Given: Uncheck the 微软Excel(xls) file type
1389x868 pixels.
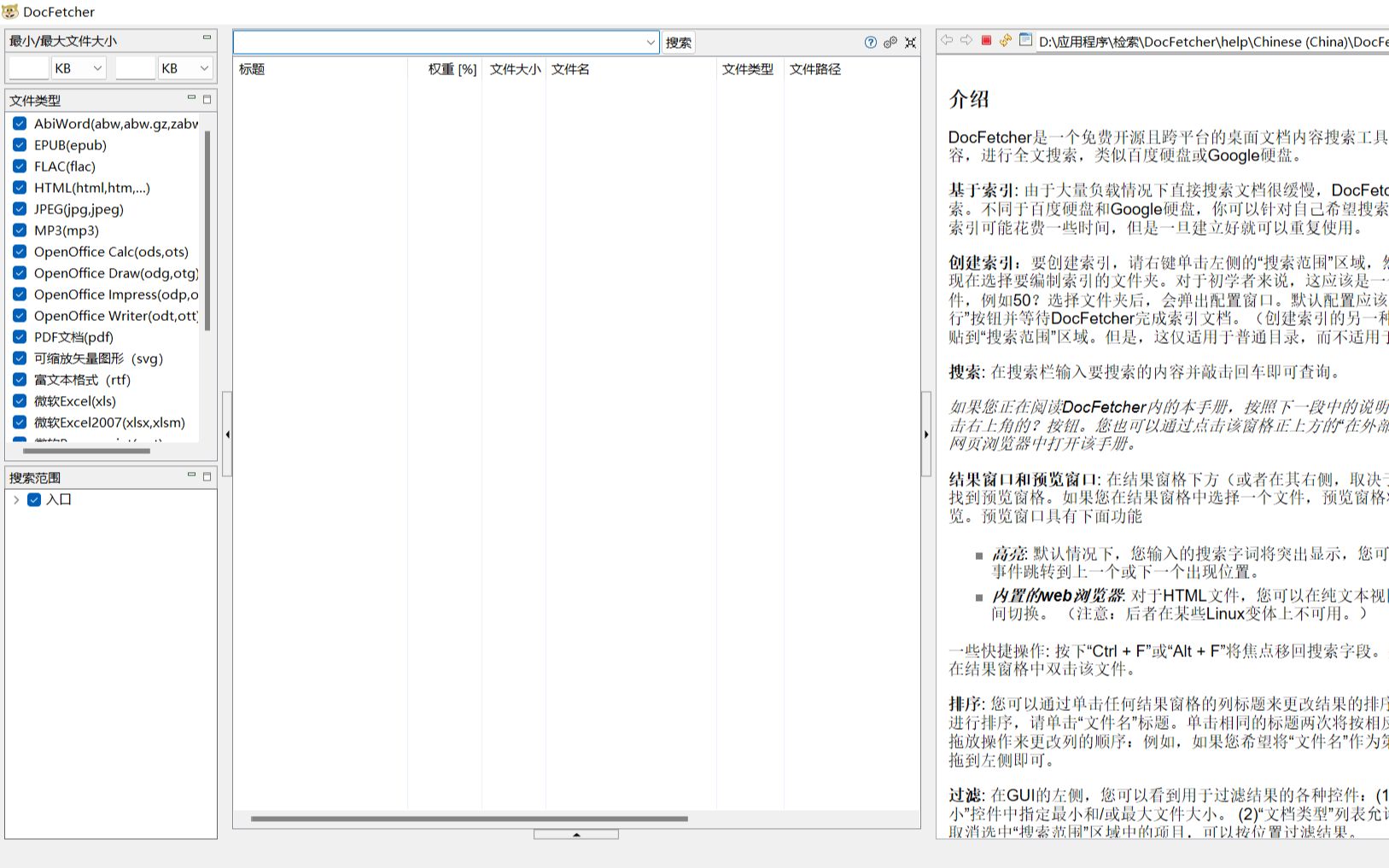Looking at the screenshot, I should (20, 401).
